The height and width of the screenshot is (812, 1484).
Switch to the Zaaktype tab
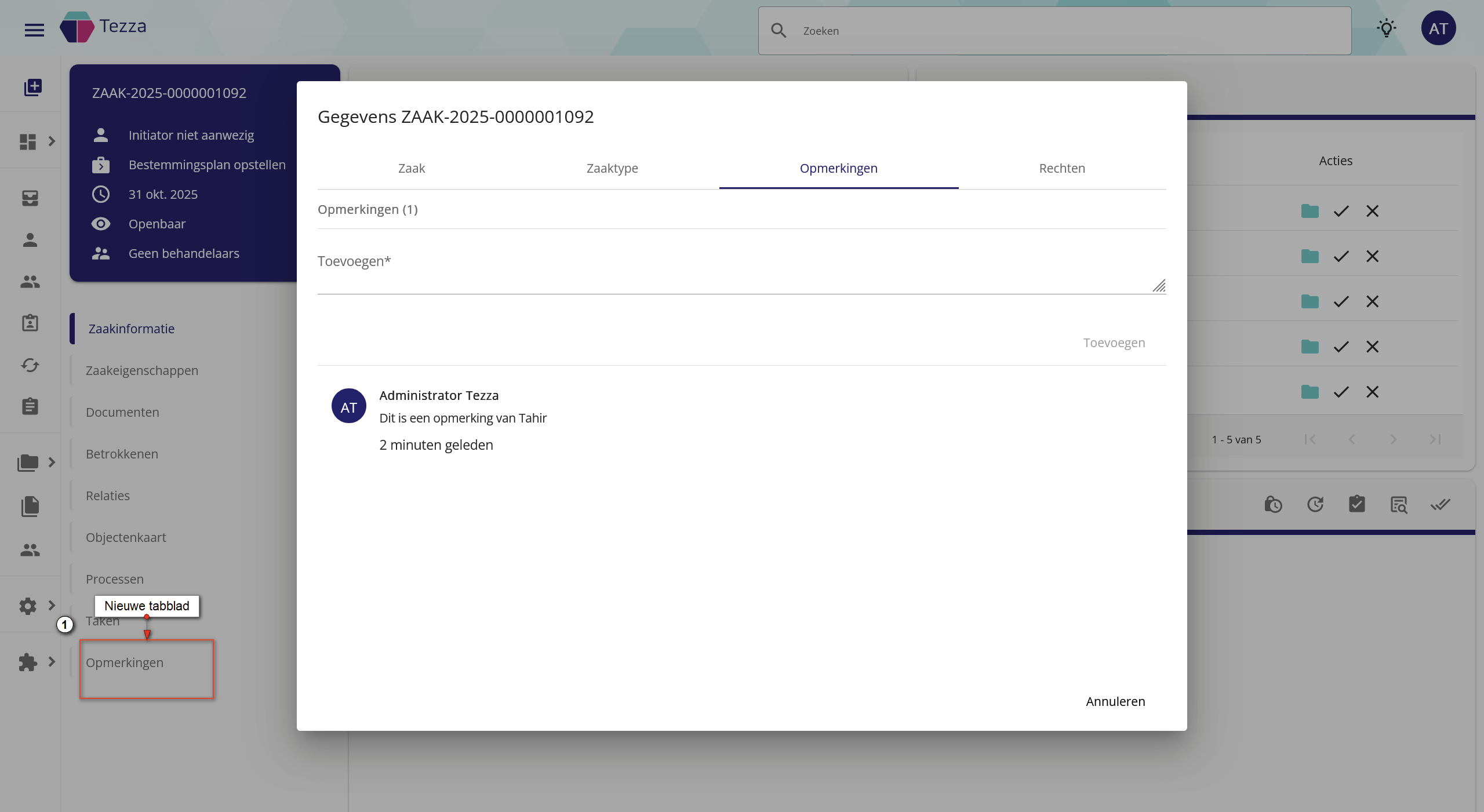612,169
